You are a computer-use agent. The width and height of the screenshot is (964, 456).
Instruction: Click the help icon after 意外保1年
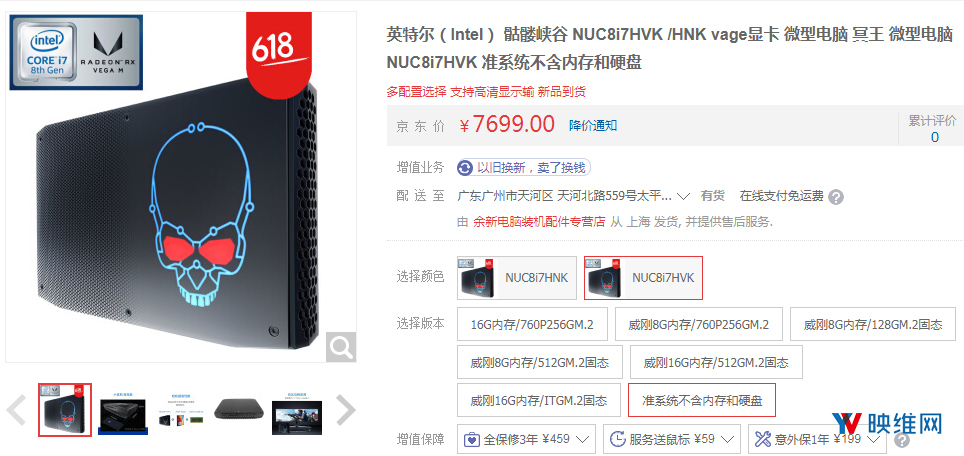(x=901, y=440)
